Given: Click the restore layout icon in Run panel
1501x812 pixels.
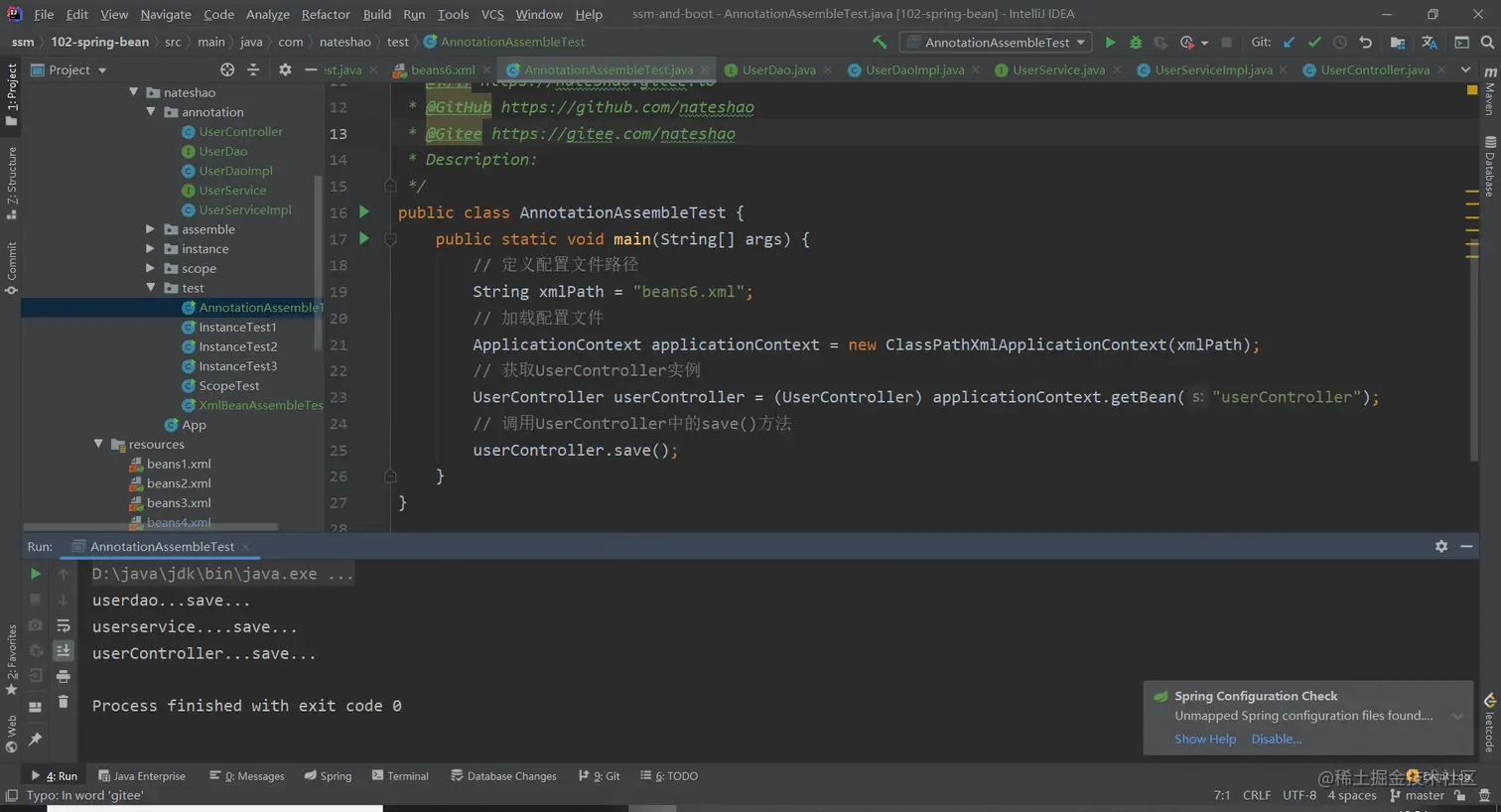Looking at the screenshot, I should point(35,707).
